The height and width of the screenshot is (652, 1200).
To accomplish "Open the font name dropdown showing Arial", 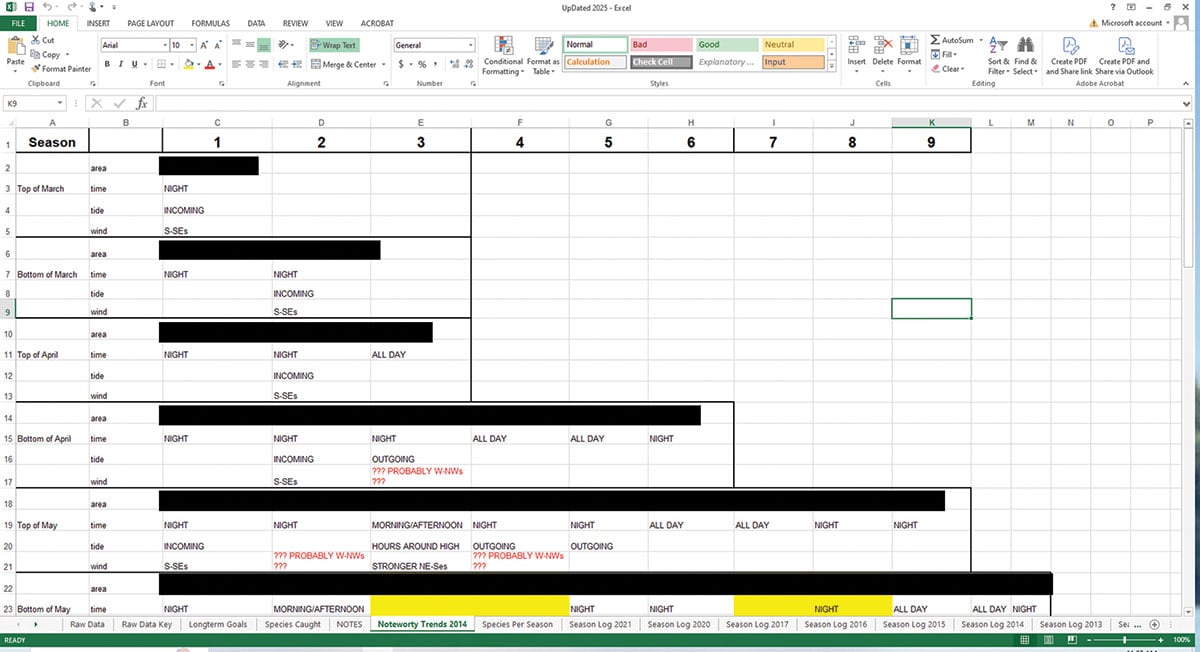I will pyautogui.click(x=132, y=45).
